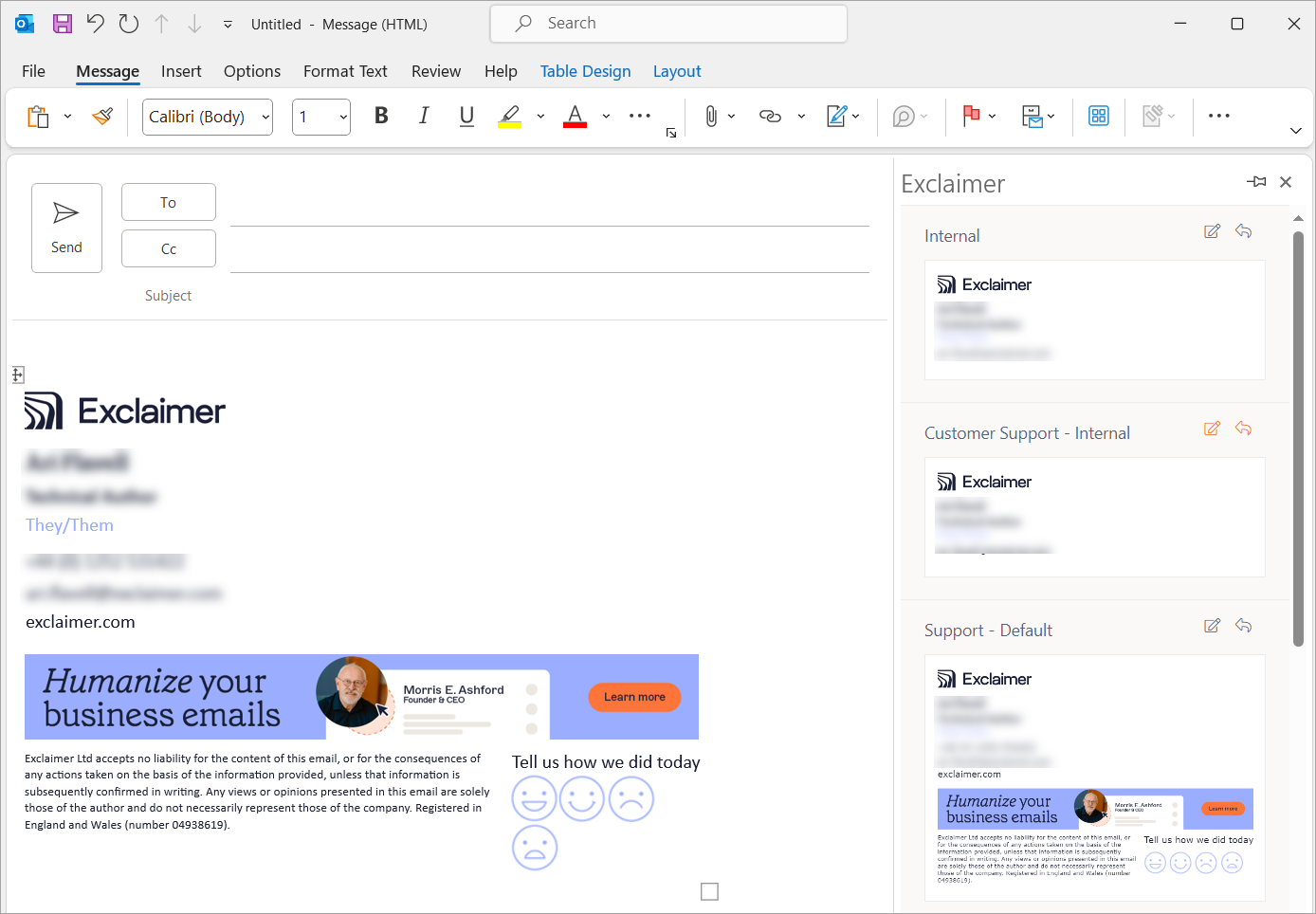Apply yellow text highlight color
1316x914 pixels.
tap(510, 117)
